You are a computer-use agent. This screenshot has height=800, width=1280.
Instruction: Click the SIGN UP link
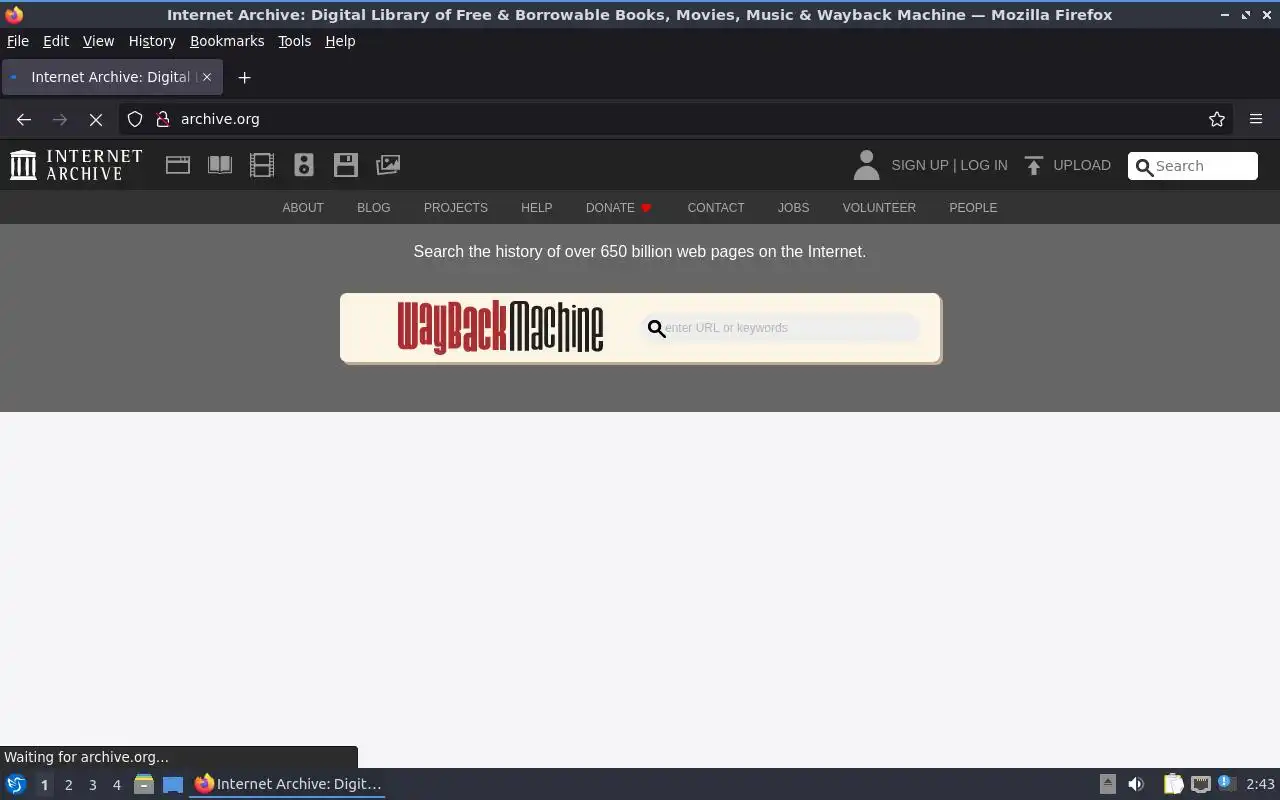point(920,165)
